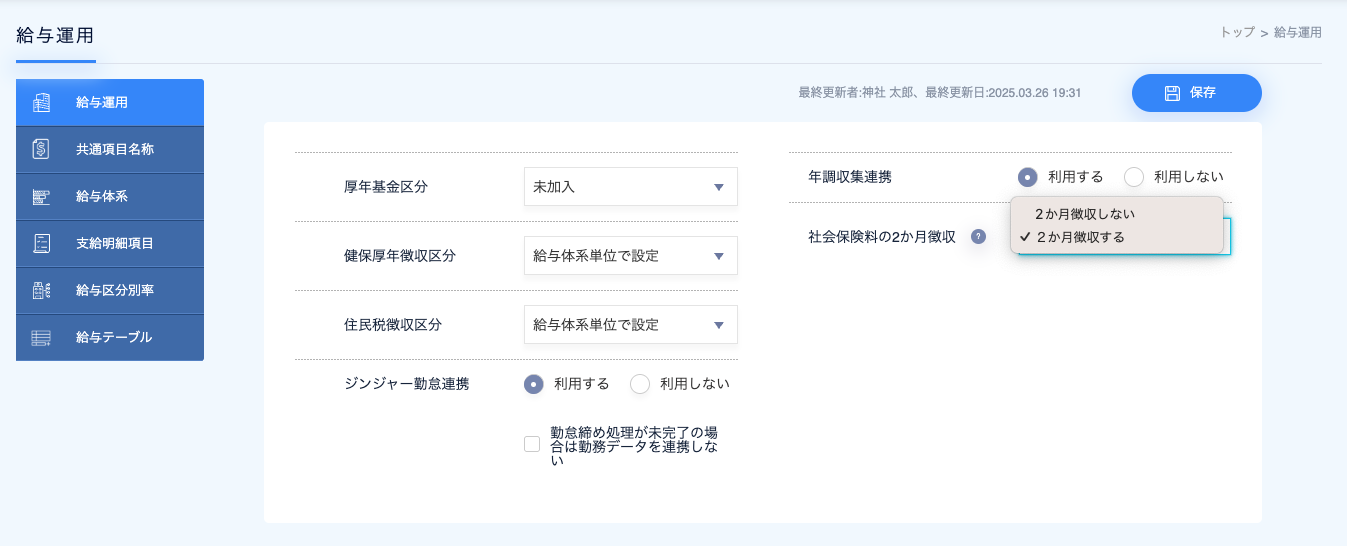
Task: Click the 共通項目名称 sidebar icon
Action: [41, 149]
